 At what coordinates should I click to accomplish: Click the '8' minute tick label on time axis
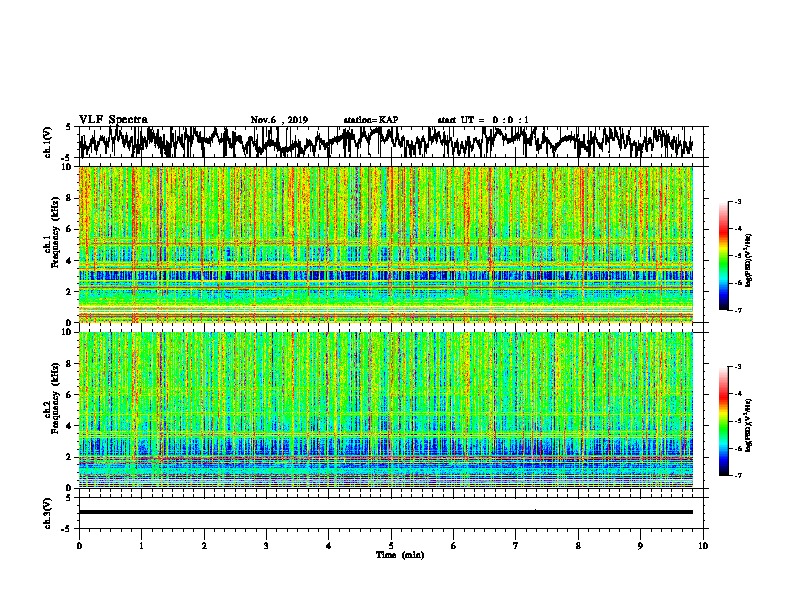(578, 546)
